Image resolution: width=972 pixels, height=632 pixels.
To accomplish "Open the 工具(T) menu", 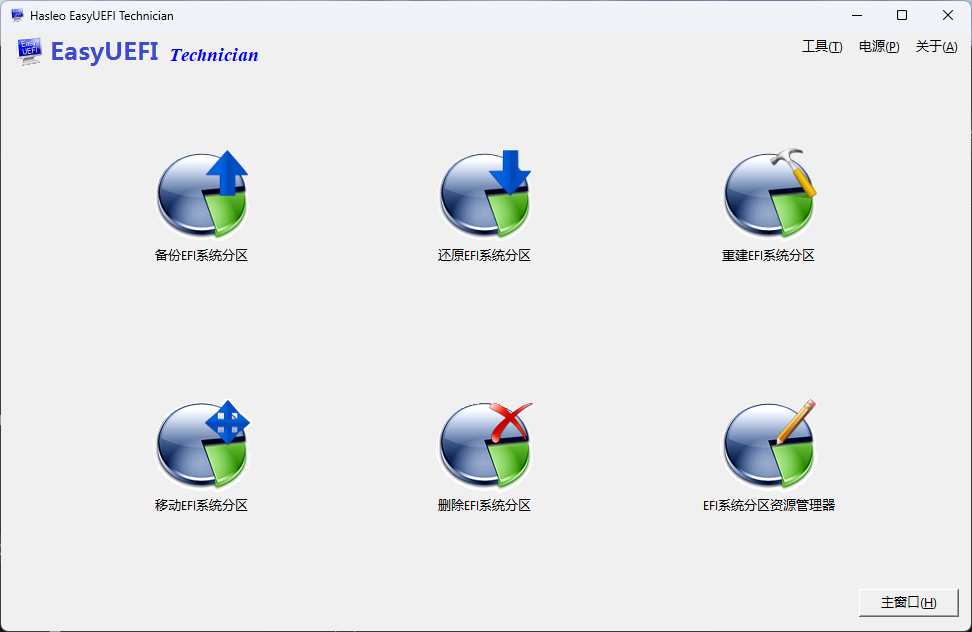I will (822, 46).
